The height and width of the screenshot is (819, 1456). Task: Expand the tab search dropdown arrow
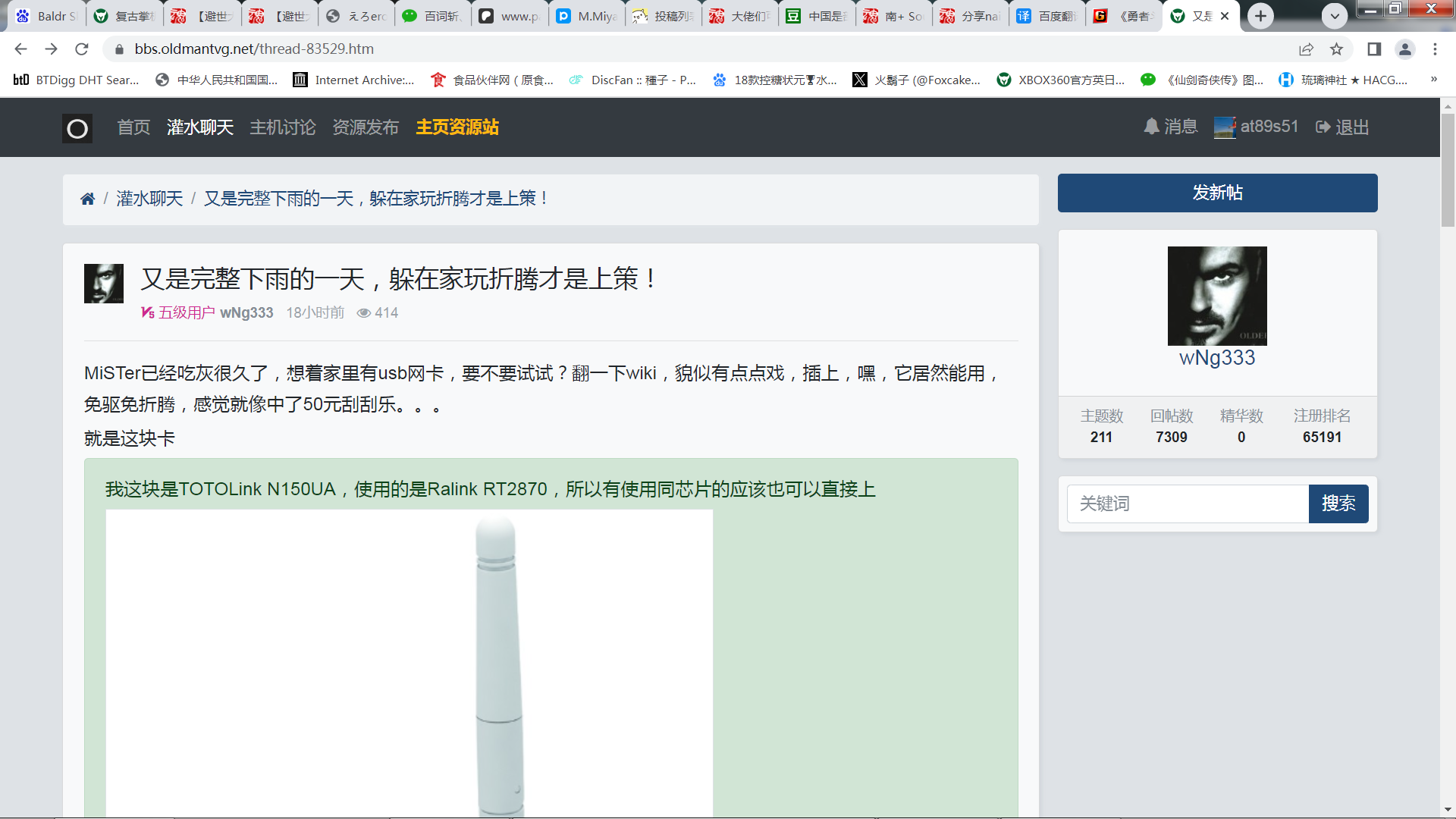(x=1335, y=16)
